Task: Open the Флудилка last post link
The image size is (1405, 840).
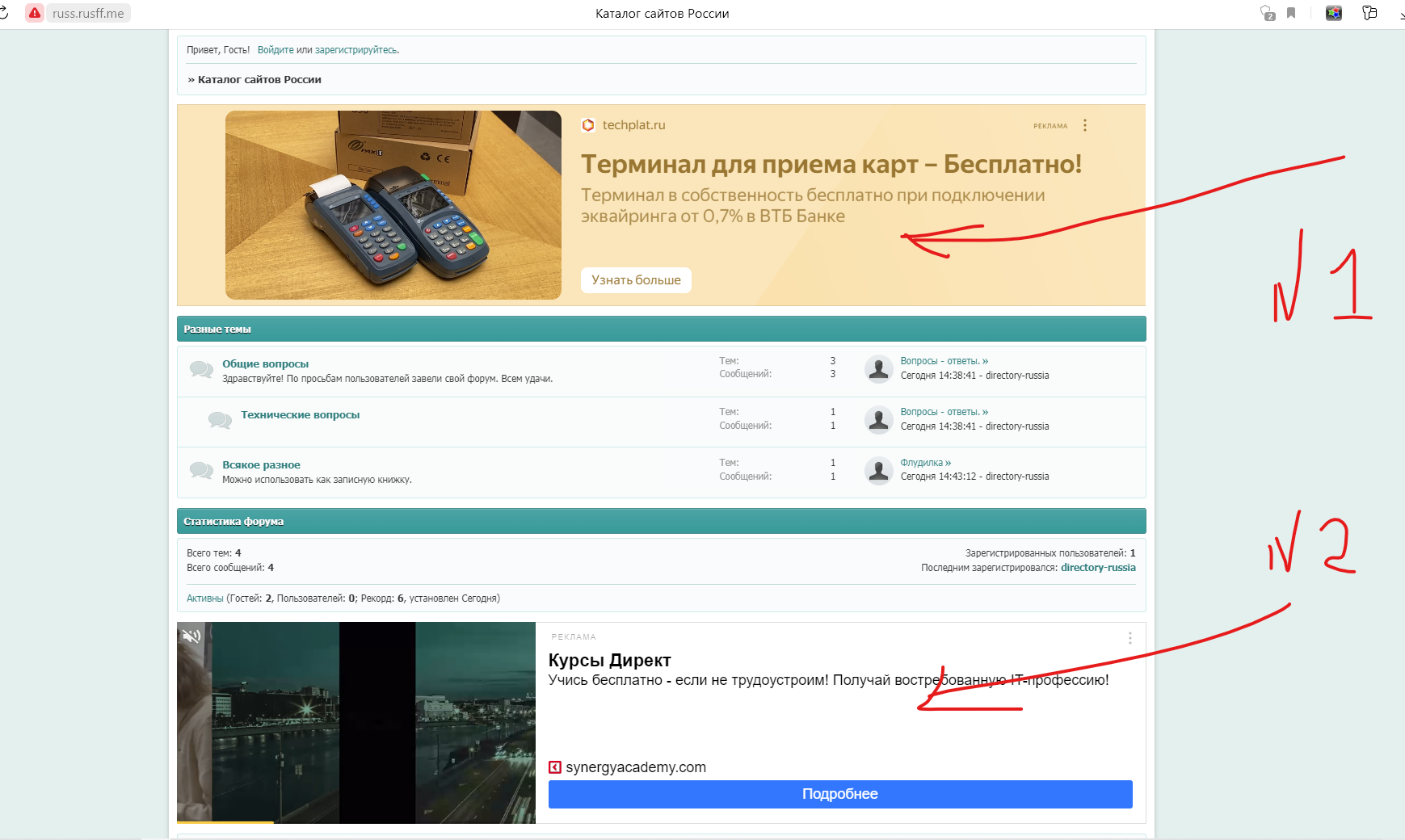Action: pos(926,463)
